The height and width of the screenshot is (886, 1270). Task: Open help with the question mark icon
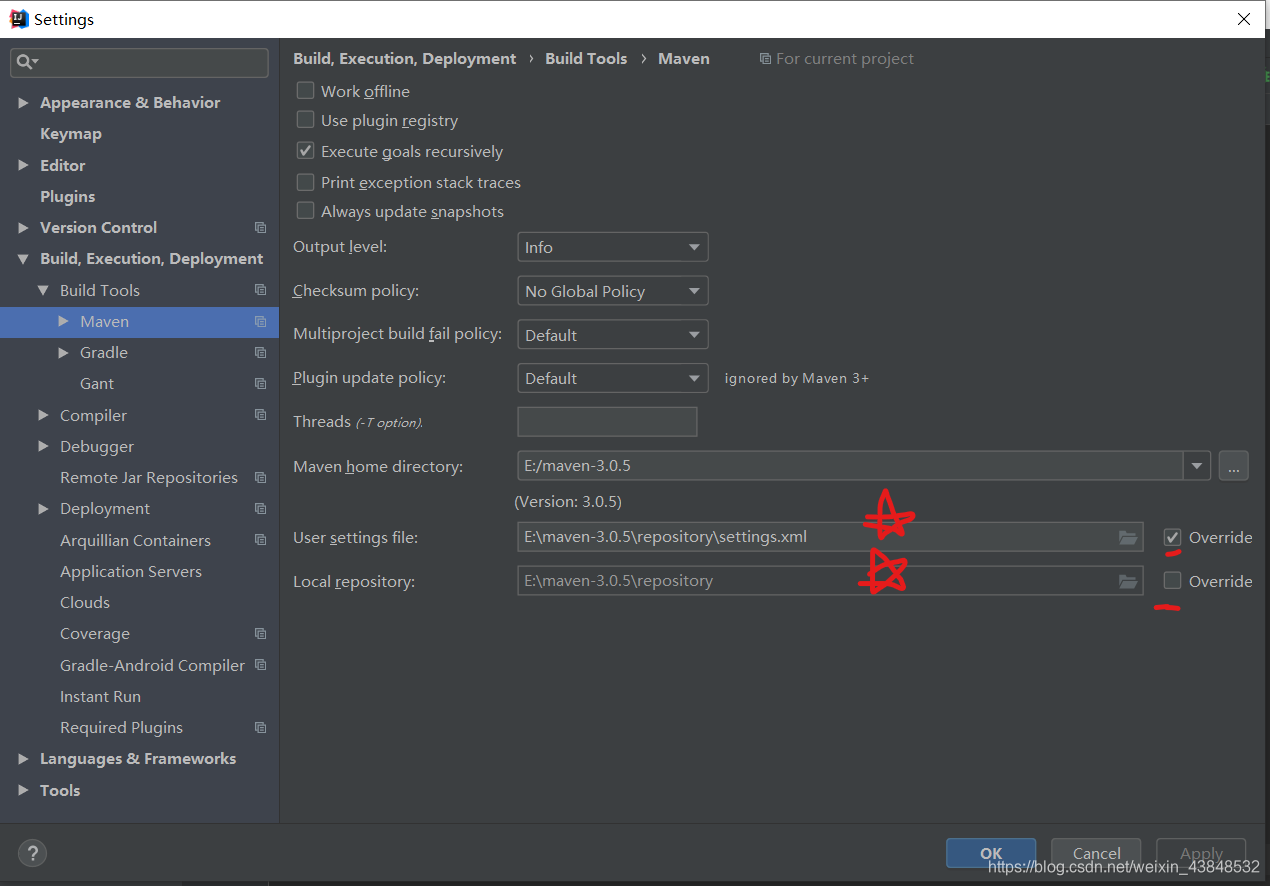pyautogui.click(x=32, y=853)
